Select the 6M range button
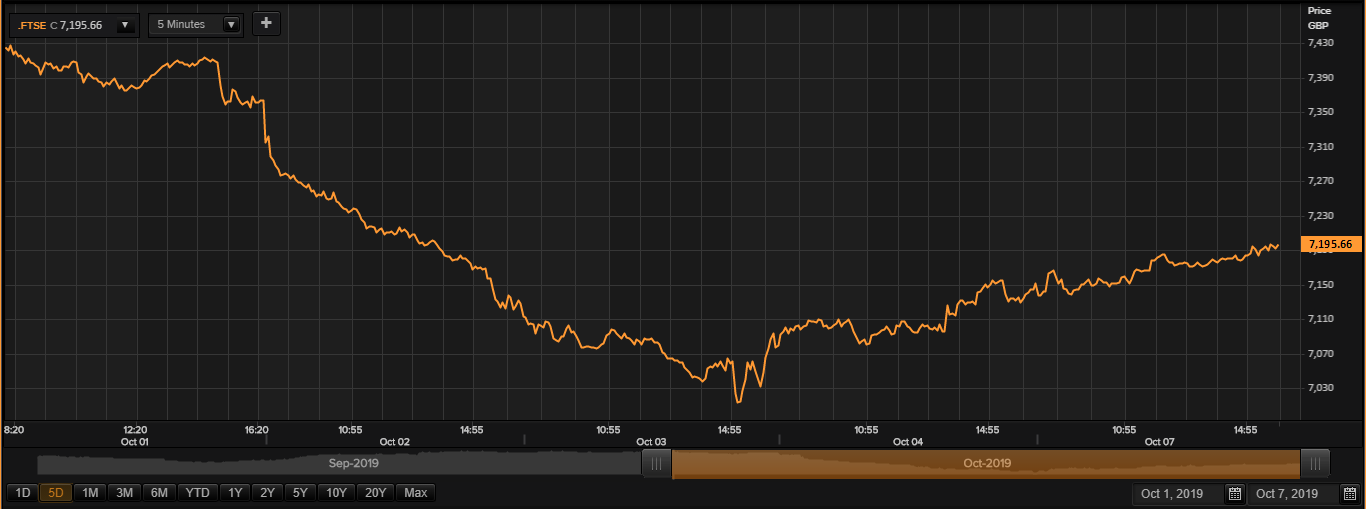Screen dimensions: 1366x509 pos(160,493)
